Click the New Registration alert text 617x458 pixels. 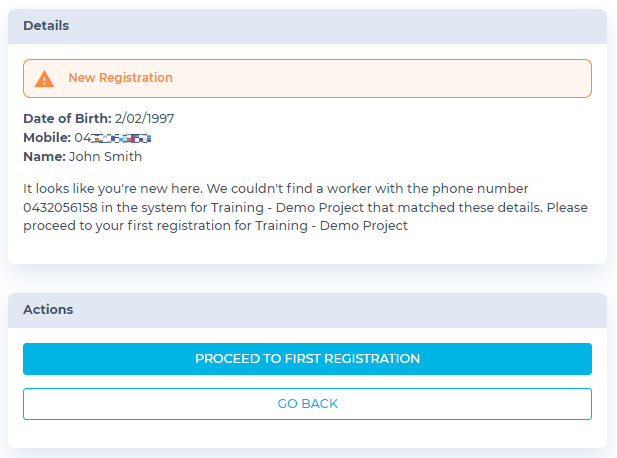(x=120, y=78)
